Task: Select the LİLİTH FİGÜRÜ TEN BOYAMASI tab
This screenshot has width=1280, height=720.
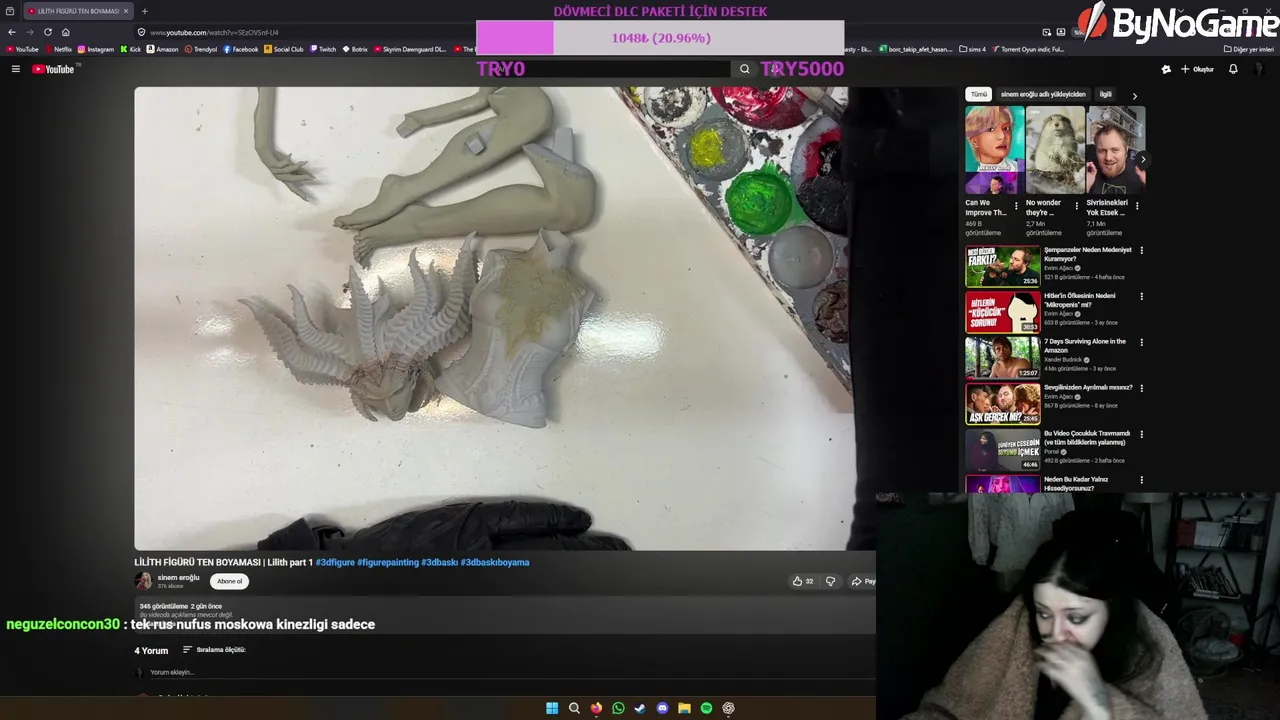Action: coord(78,11)
